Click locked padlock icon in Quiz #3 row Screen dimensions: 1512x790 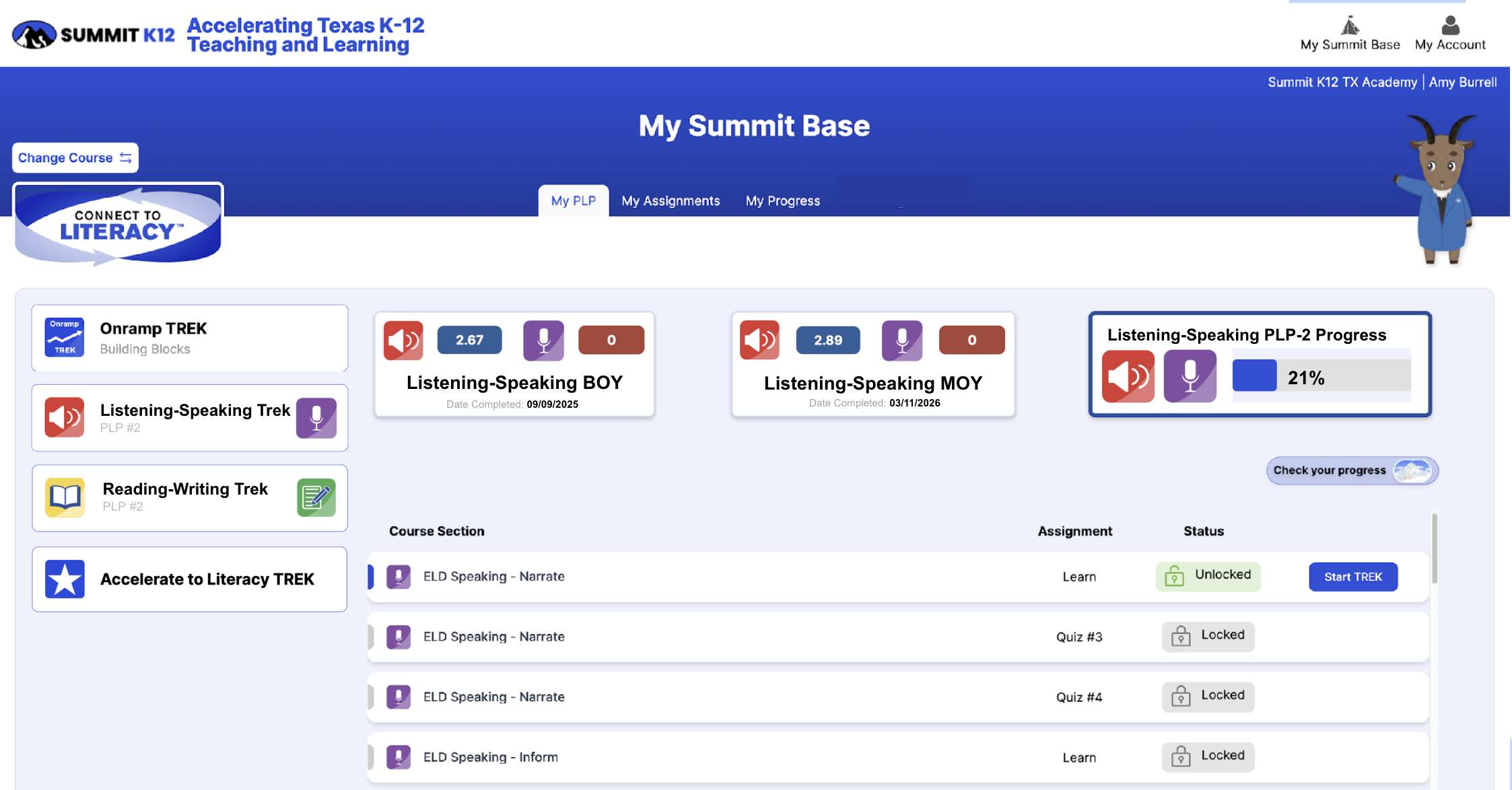point(1181,636)
